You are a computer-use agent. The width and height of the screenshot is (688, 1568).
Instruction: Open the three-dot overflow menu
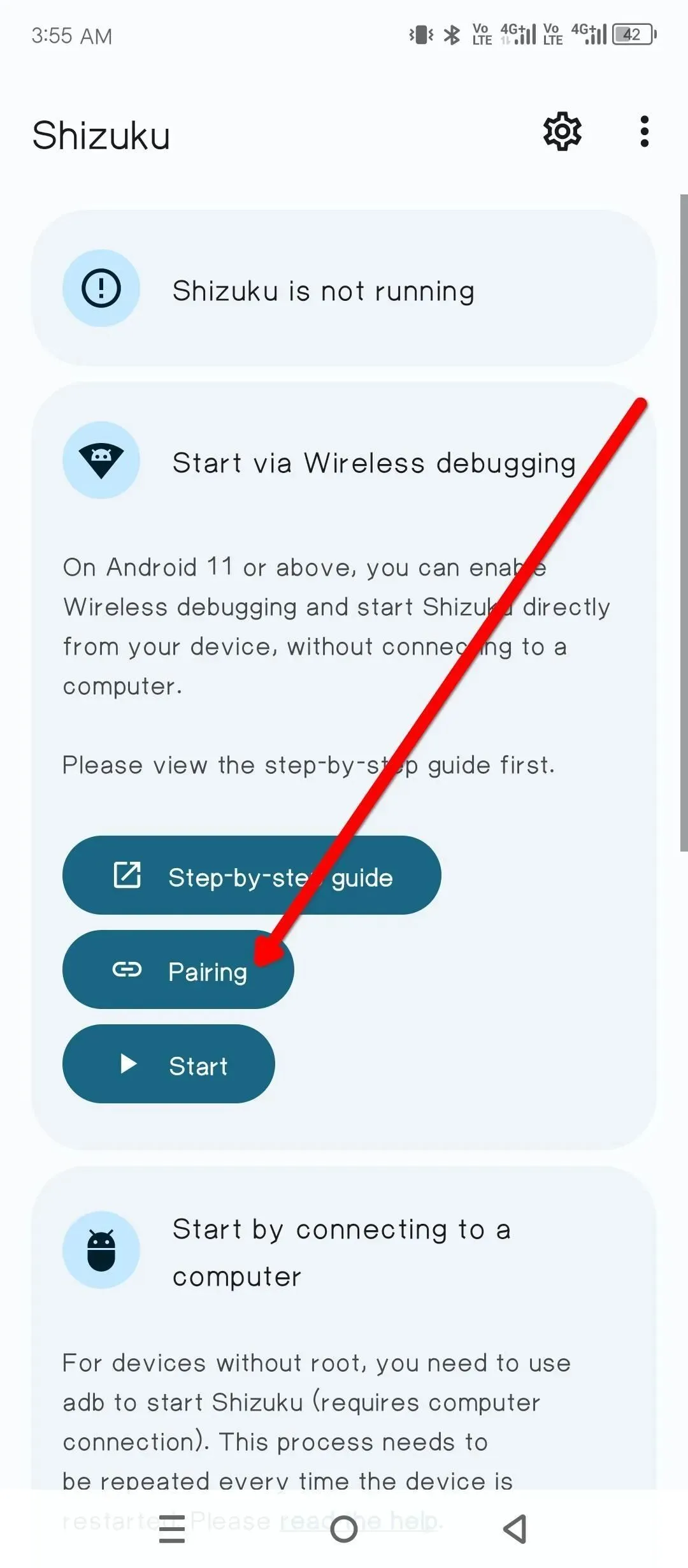coord(645,132)
